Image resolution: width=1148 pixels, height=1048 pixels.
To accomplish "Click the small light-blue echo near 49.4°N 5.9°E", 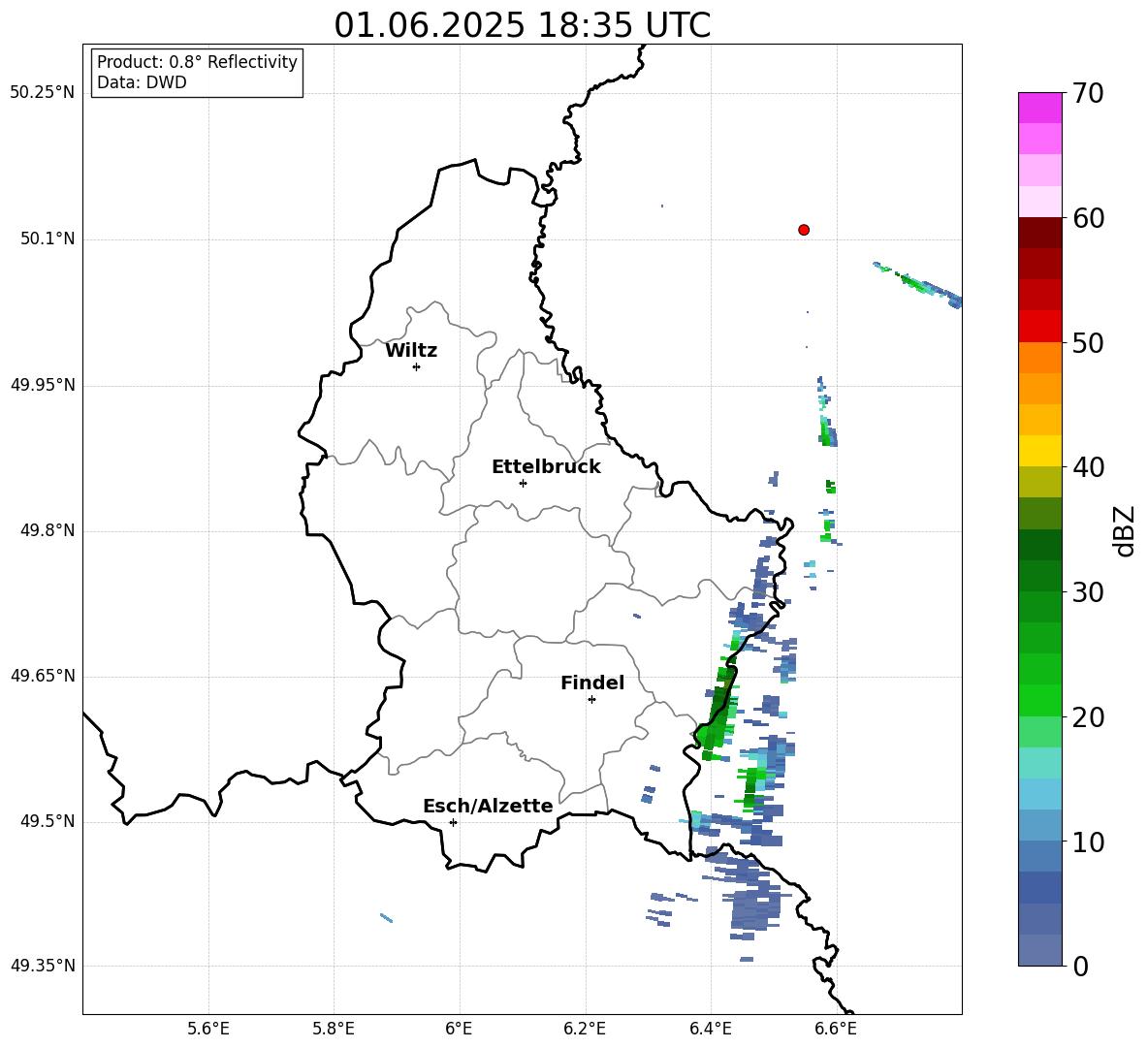I will pyautogui.click(x=387, y=918).
